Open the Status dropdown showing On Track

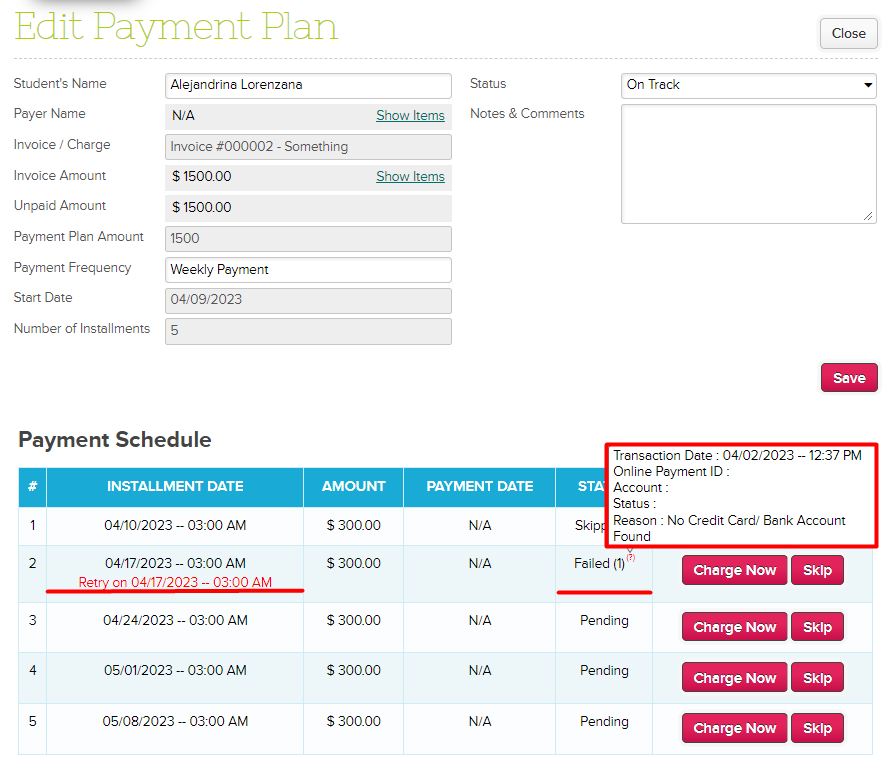click(x=748, y=85)
